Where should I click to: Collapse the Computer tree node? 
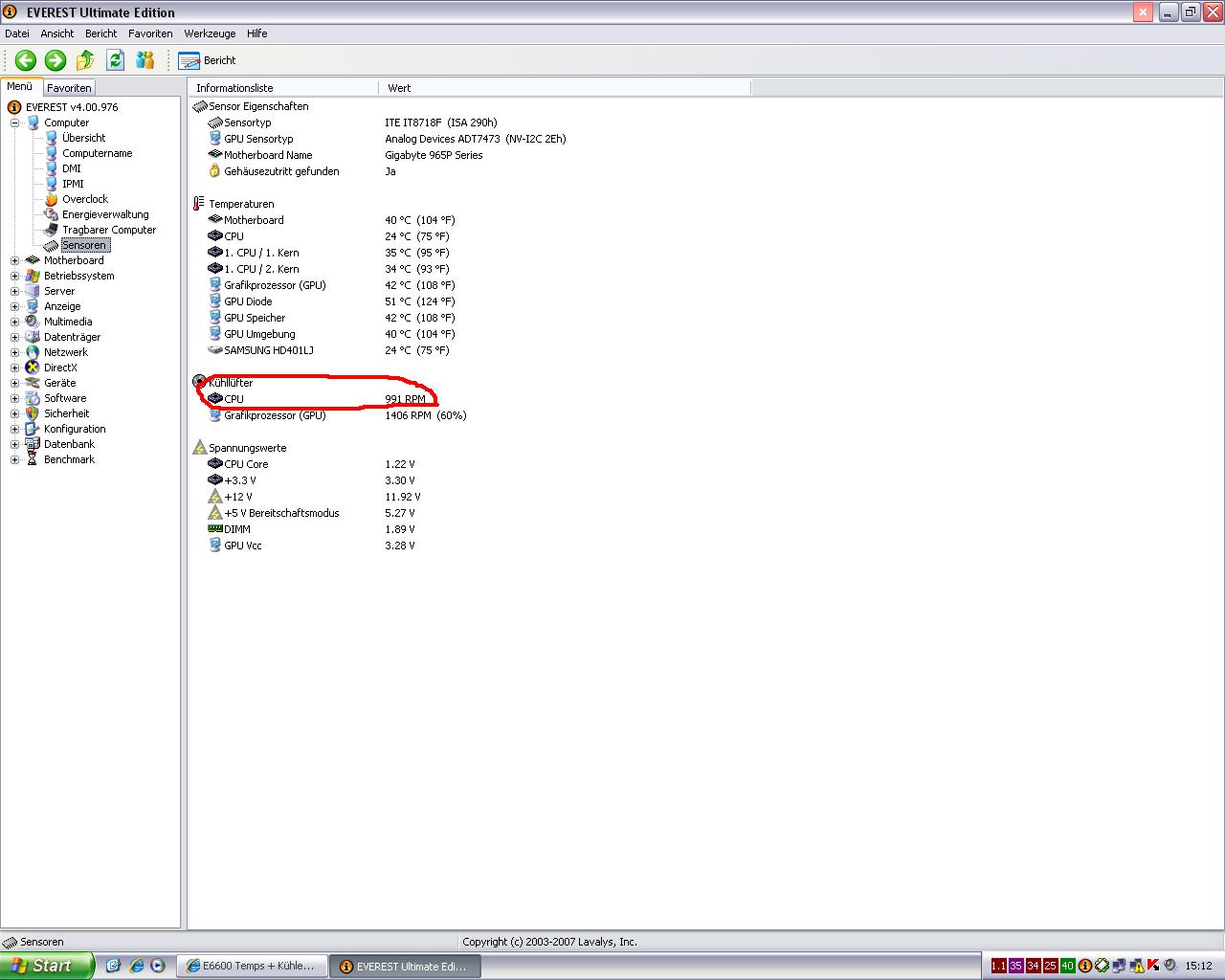tap(14, 122)
